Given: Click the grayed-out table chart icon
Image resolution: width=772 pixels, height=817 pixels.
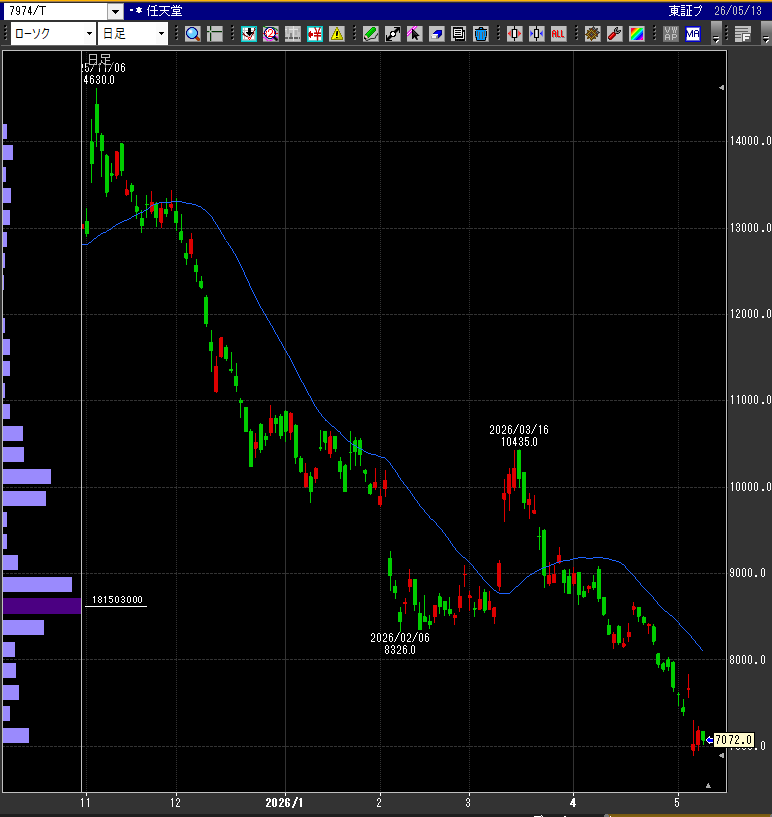Looking at the screenshot, I should click(x=293, y=34).
